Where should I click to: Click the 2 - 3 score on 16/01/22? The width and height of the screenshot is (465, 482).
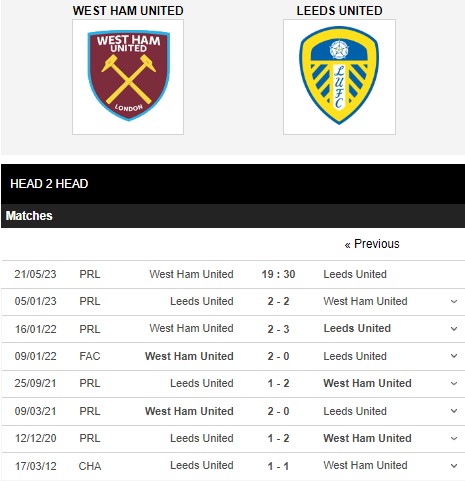[x=278, y=329]
